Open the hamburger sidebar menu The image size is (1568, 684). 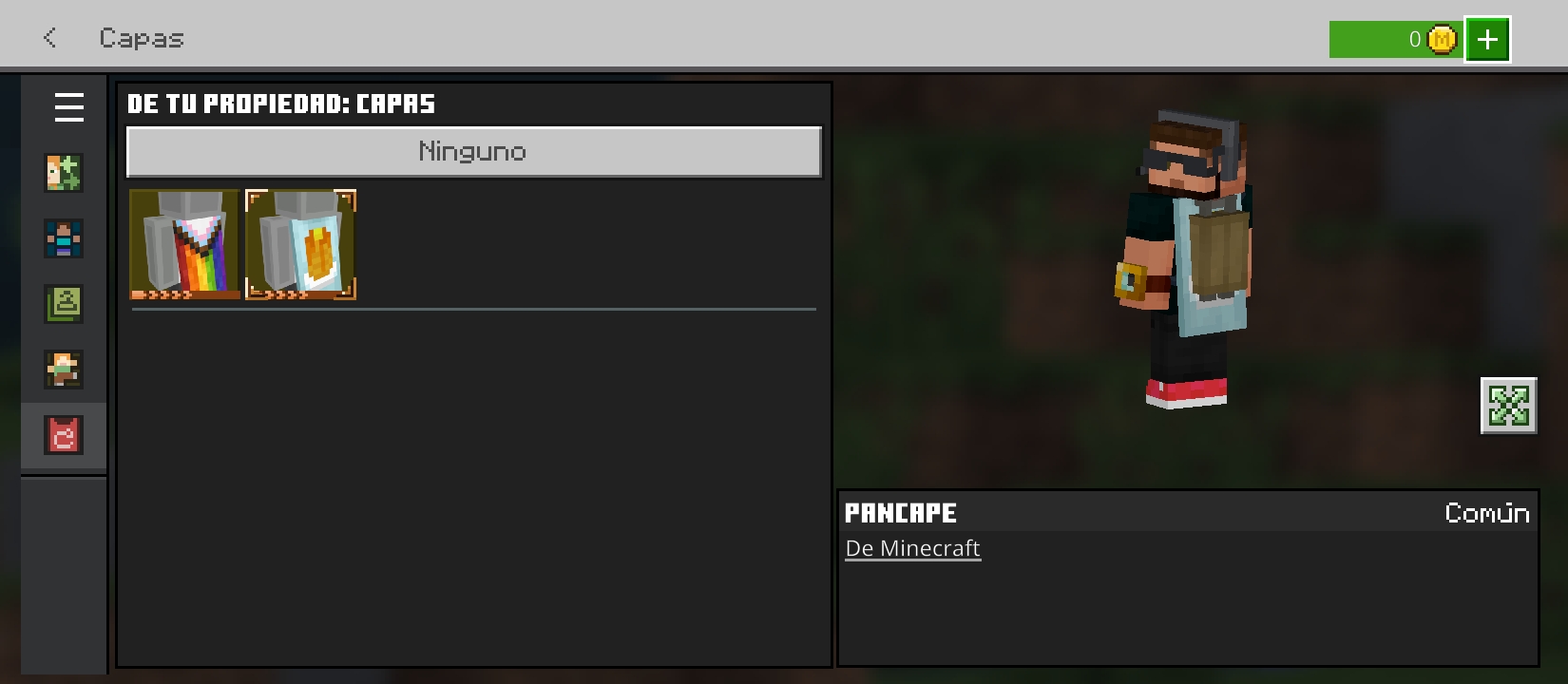(69, 107)
